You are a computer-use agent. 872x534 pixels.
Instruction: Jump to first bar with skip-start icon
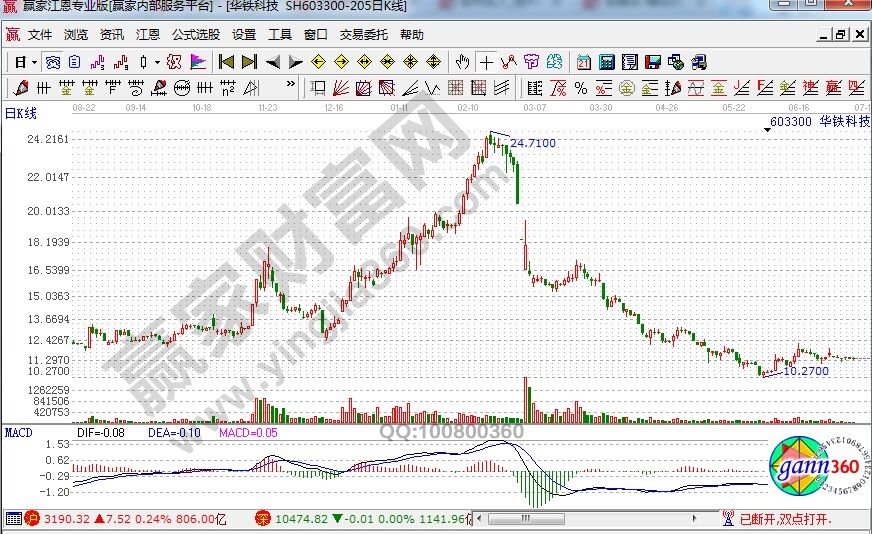(227, 62)
